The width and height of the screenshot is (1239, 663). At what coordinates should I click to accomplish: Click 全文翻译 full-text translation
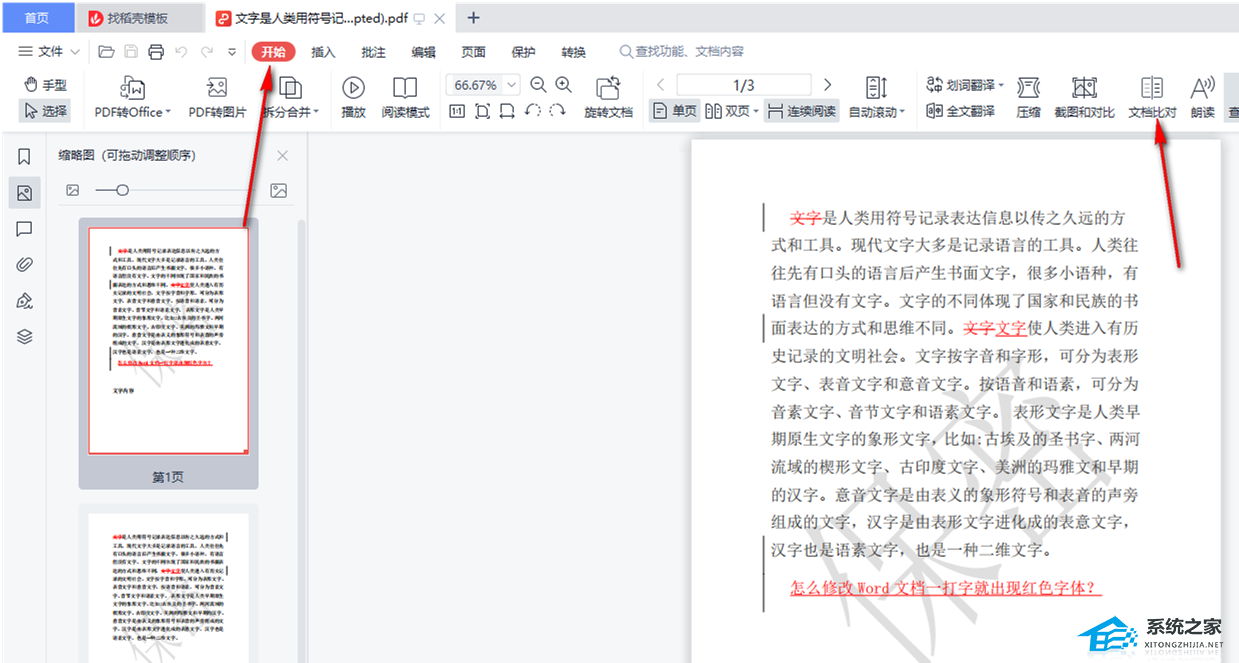point(960,111)
